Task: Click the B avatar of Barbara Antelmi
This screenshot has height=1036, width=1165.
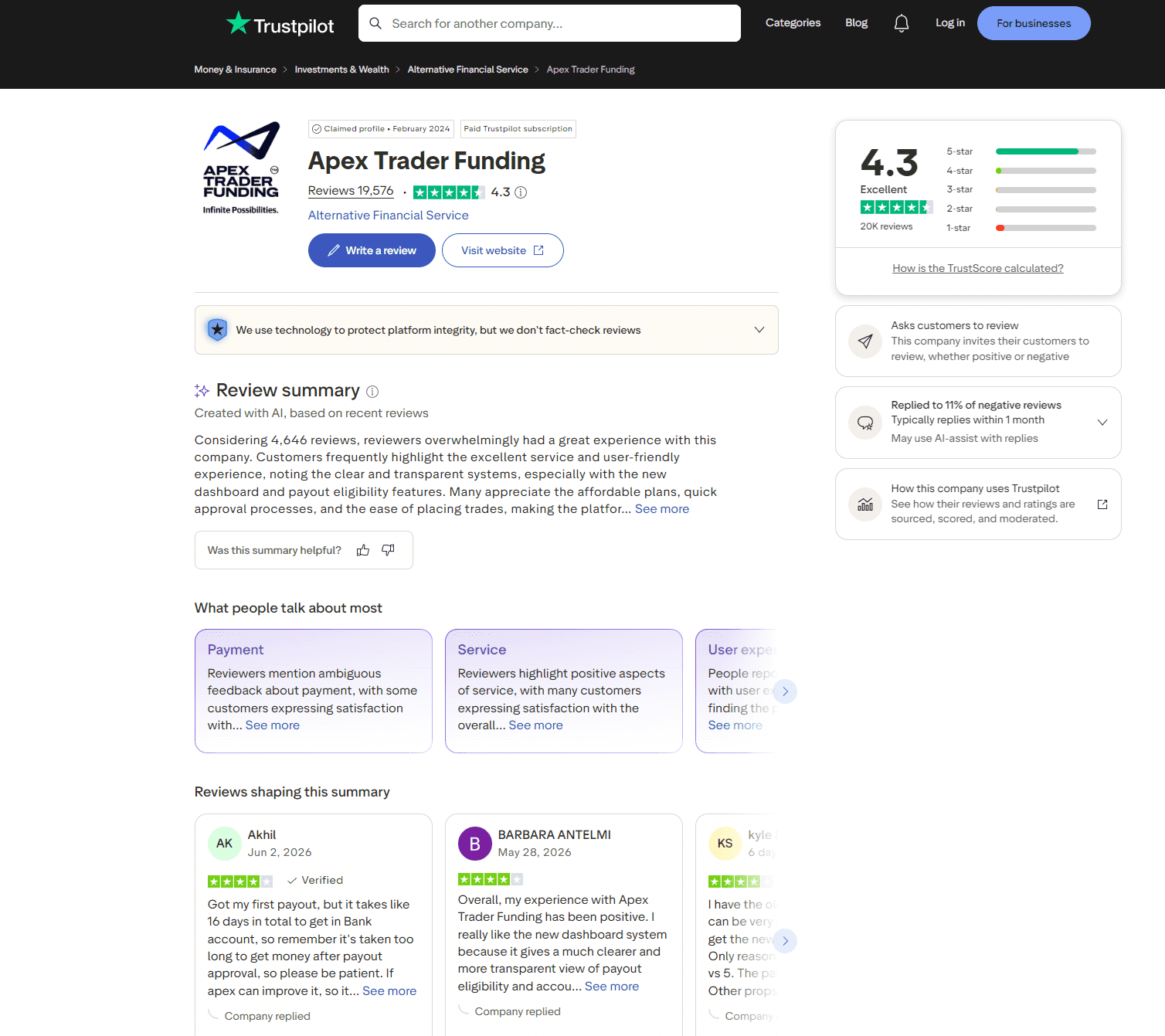Action: 475,844
